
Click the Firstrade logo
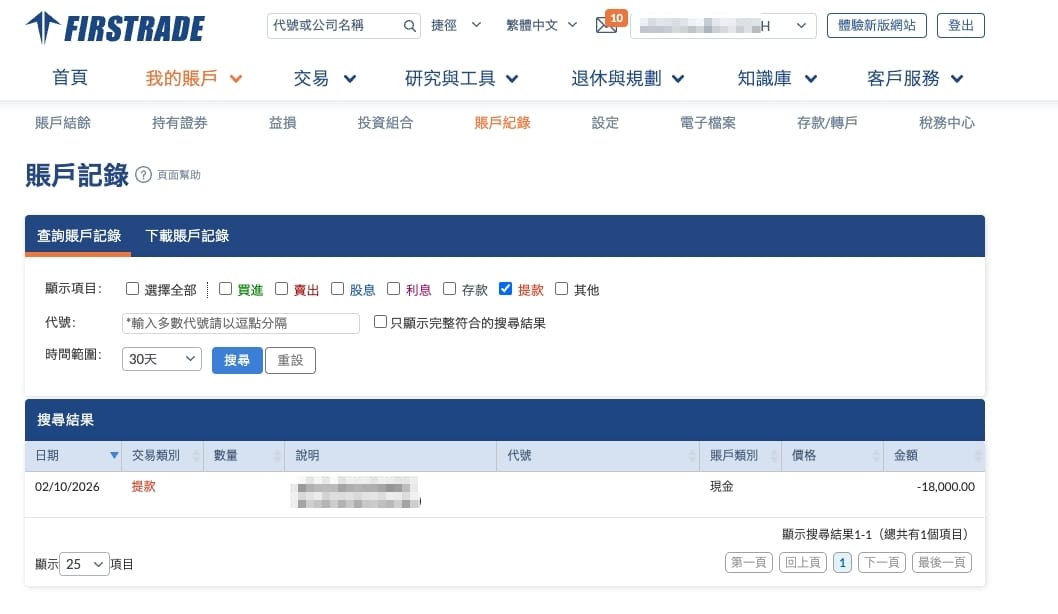pos(115,27)
